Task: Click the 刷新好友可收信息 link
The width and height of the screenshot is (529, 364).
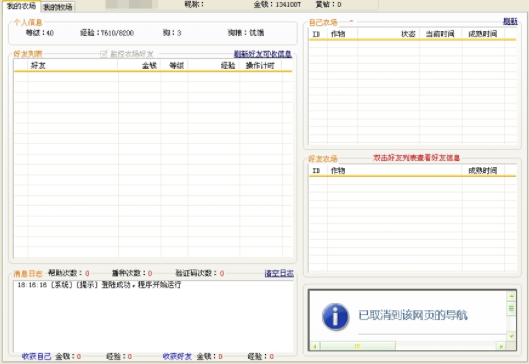Action: [263, 54]
